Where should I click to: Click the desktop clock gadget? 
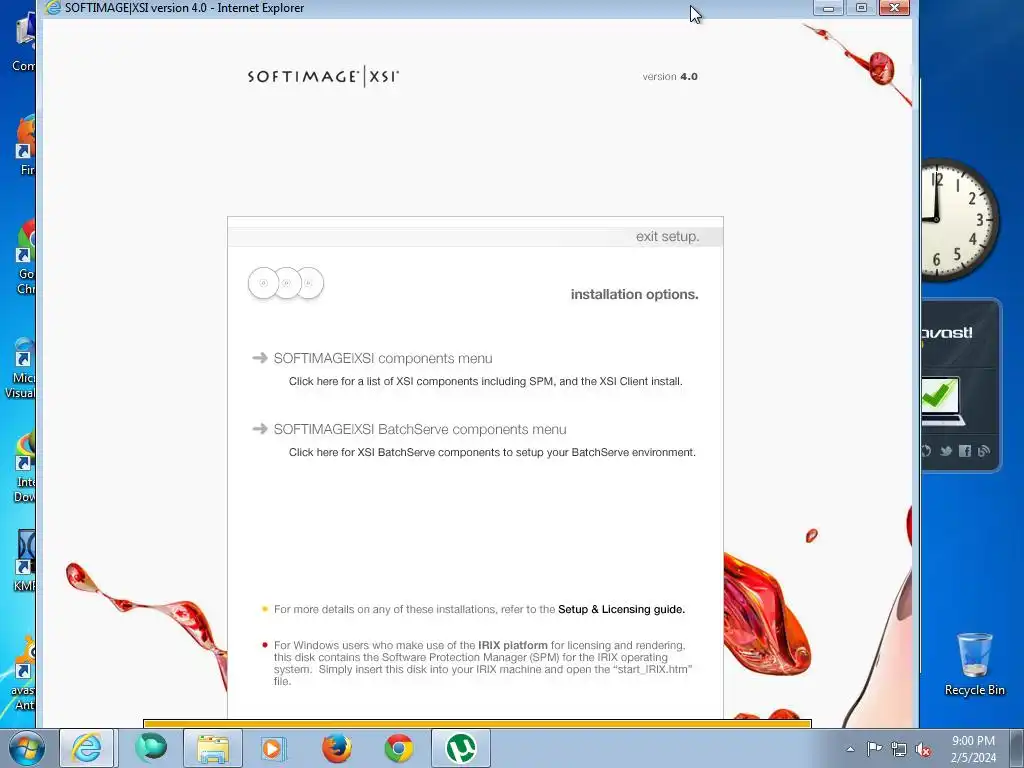960,219
